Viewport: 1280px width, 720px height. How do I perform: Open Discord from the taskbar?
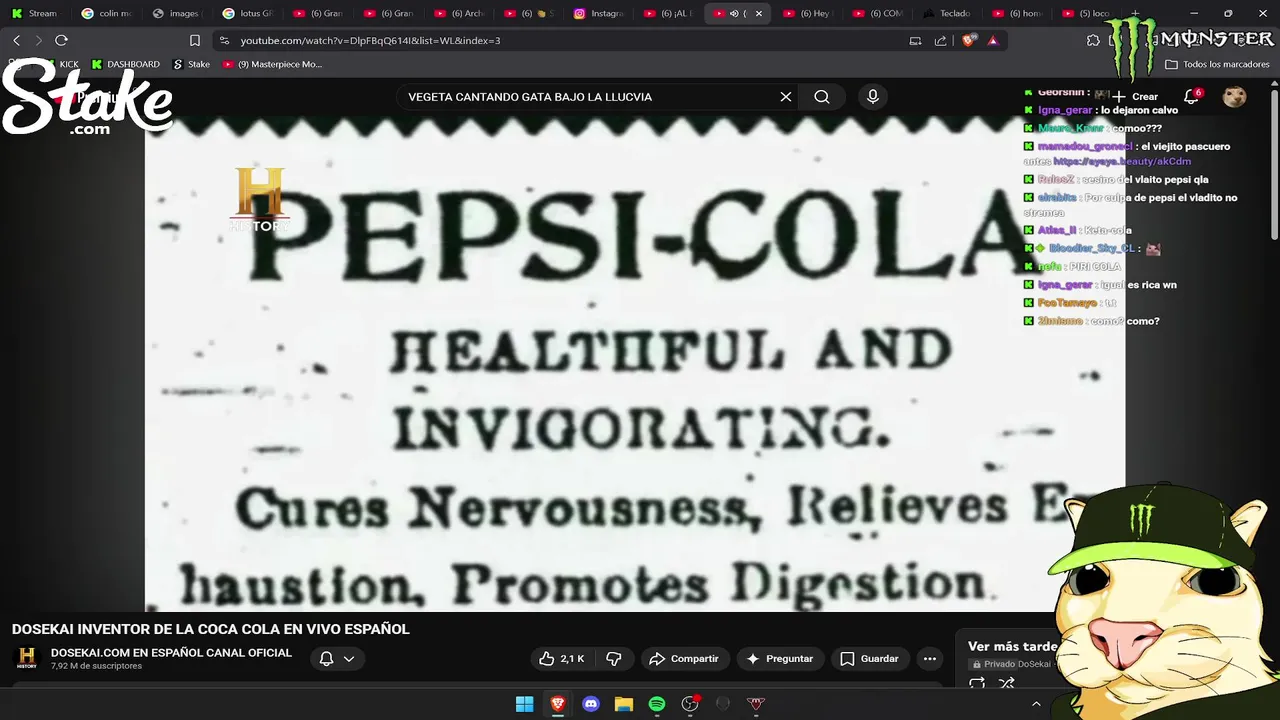pyautogui.click(x=590, y=704)
